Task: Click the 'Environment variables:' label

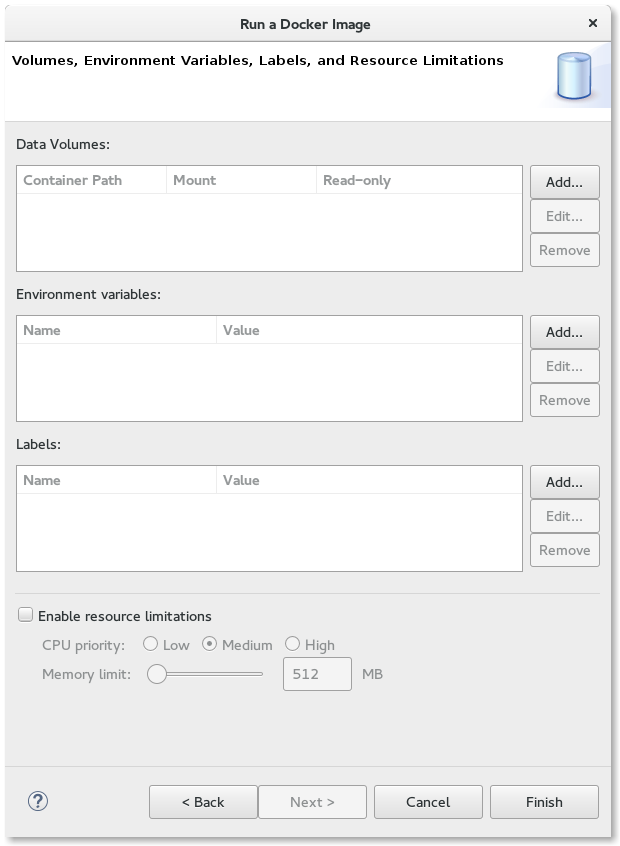Action: (88, 294)
